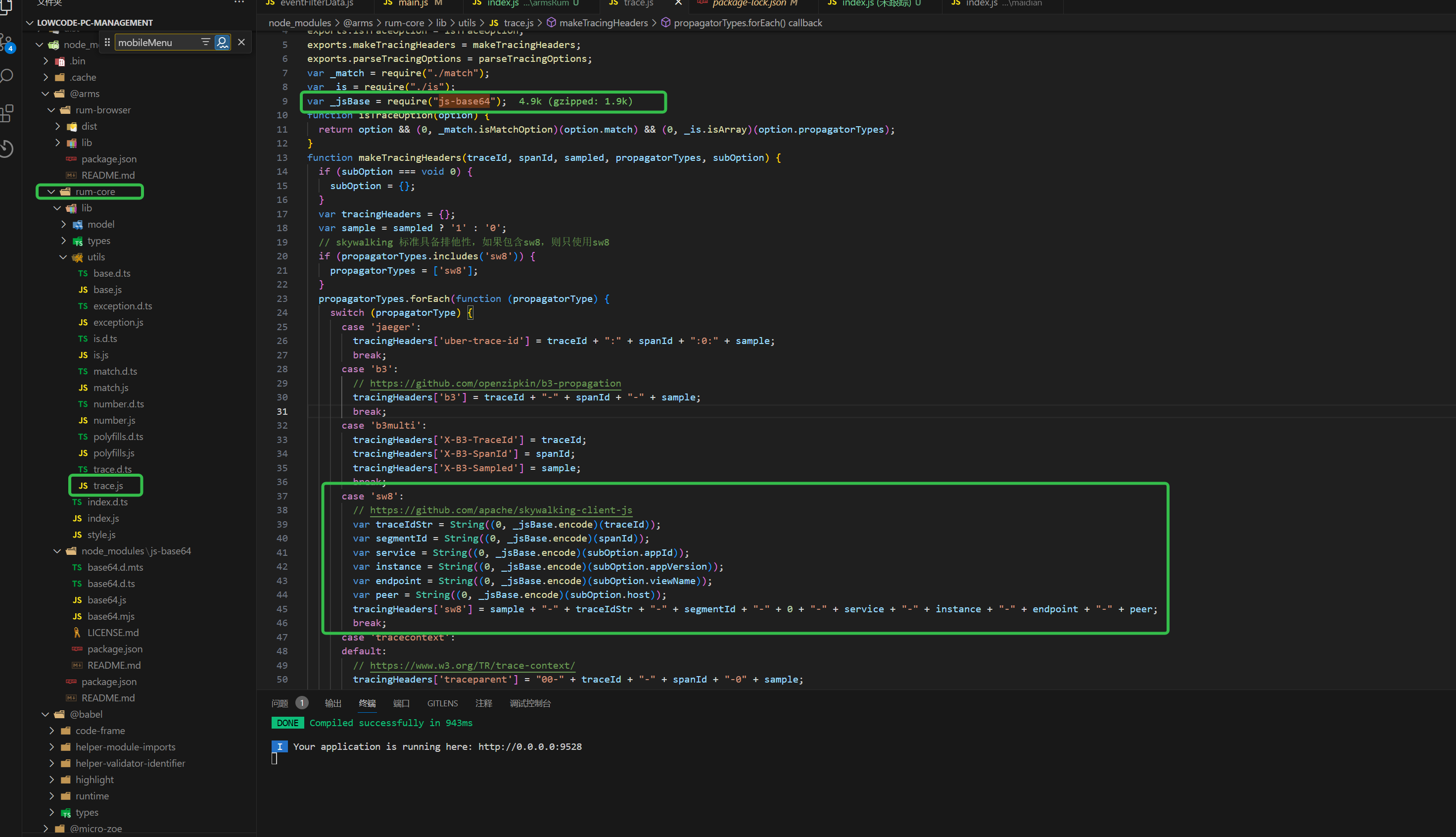This screenshot has height=837, width=1456.
Task: Click rum-core in the breadcrumb path
Action: [x=404, y=23]
